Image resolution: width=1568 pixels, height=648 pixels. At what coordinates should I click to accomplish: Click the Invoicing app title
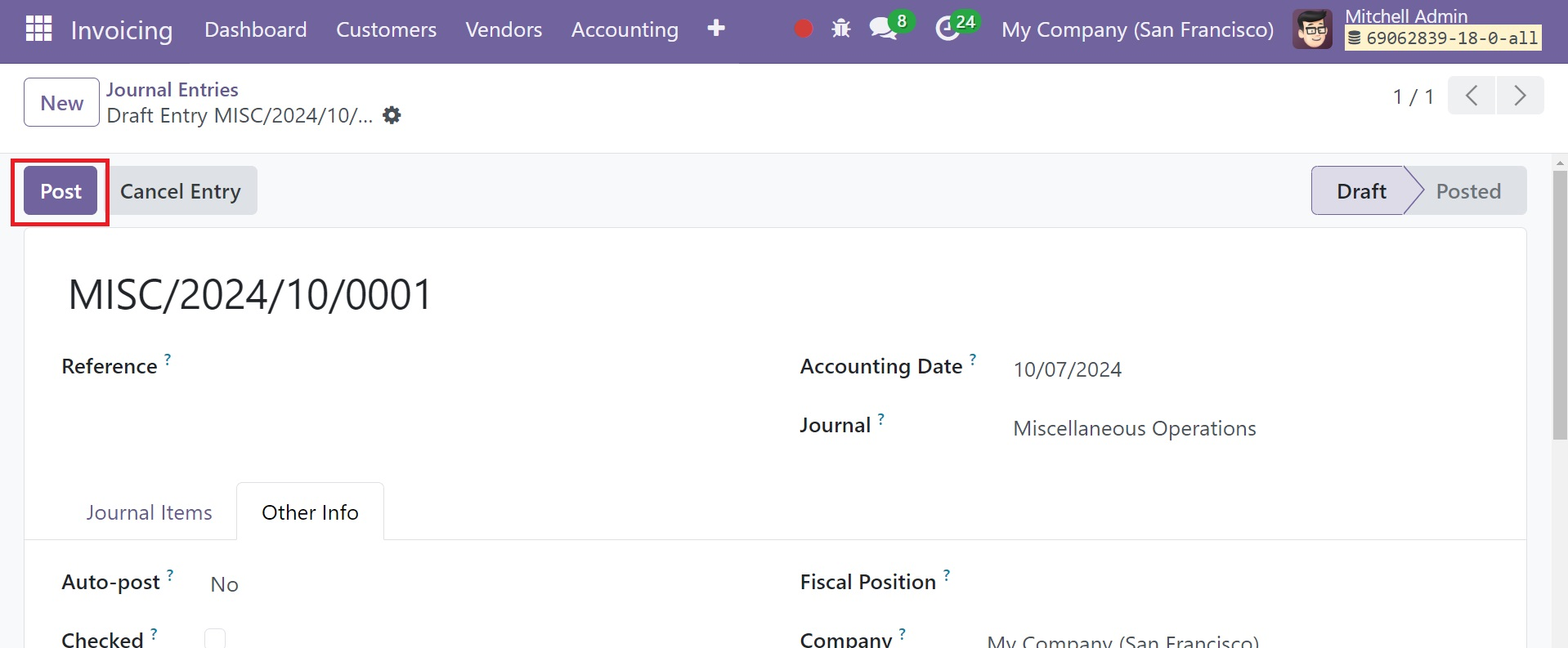tap(122, 30)
